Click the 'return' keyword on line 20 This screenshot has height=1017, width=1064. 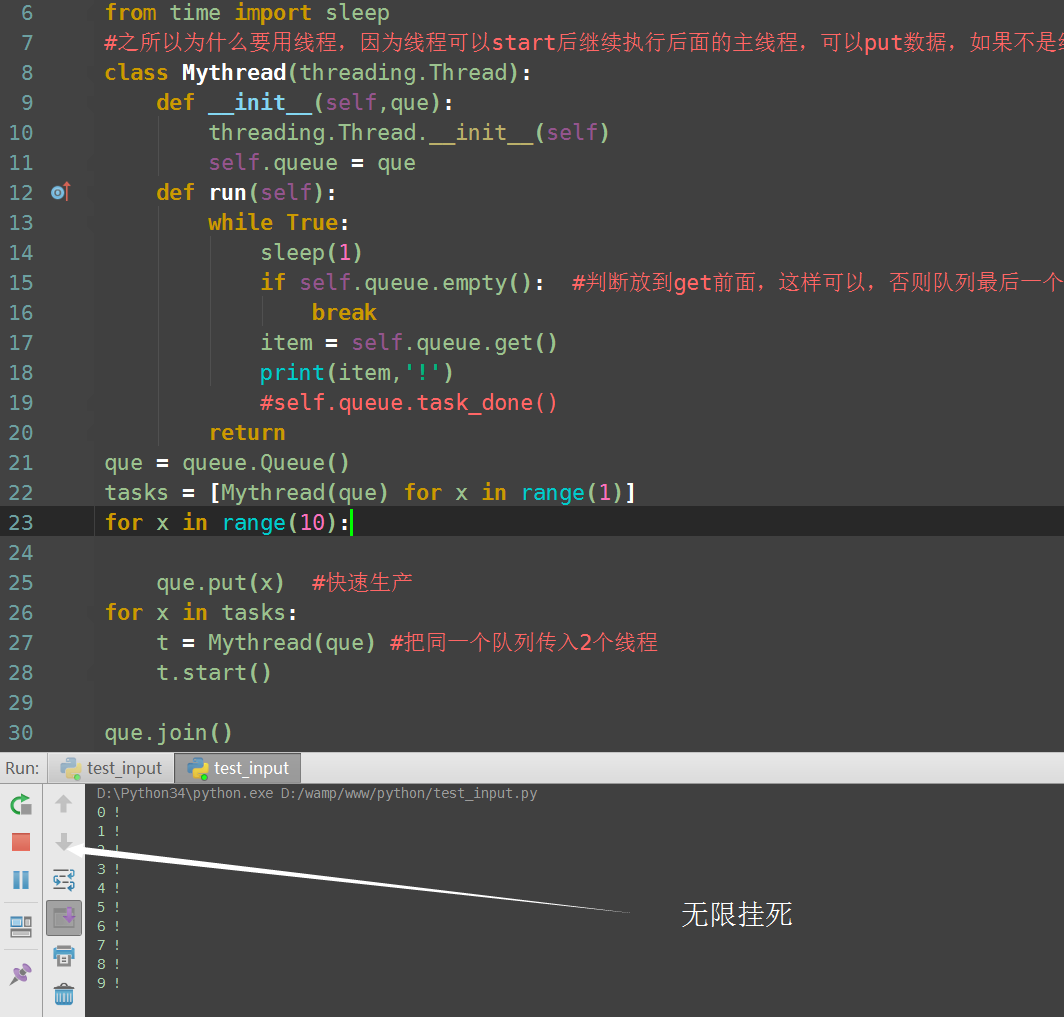coord(247,433)
